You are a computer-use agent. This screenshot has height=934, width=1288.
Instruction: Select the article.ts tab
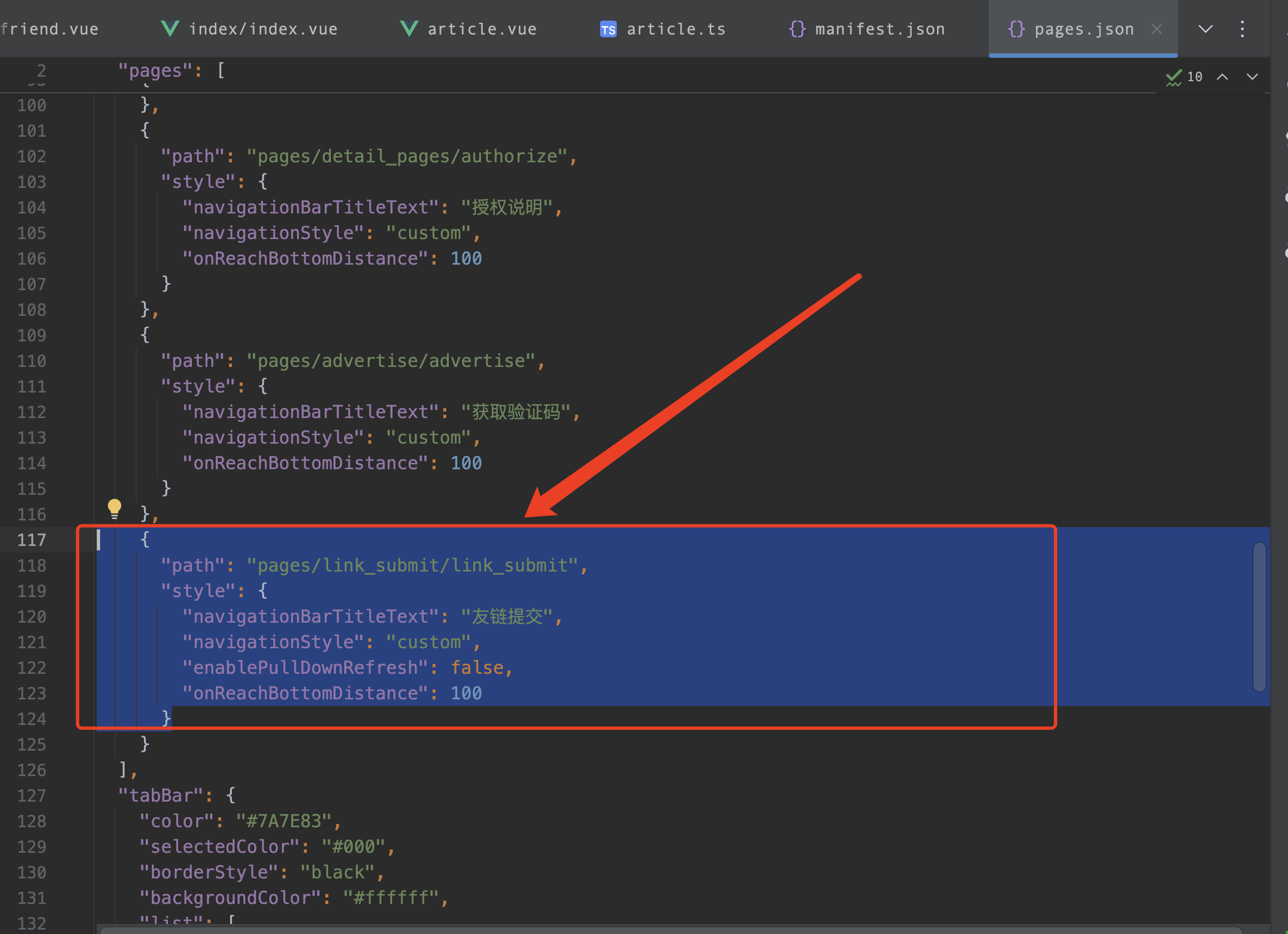point(676,29)
